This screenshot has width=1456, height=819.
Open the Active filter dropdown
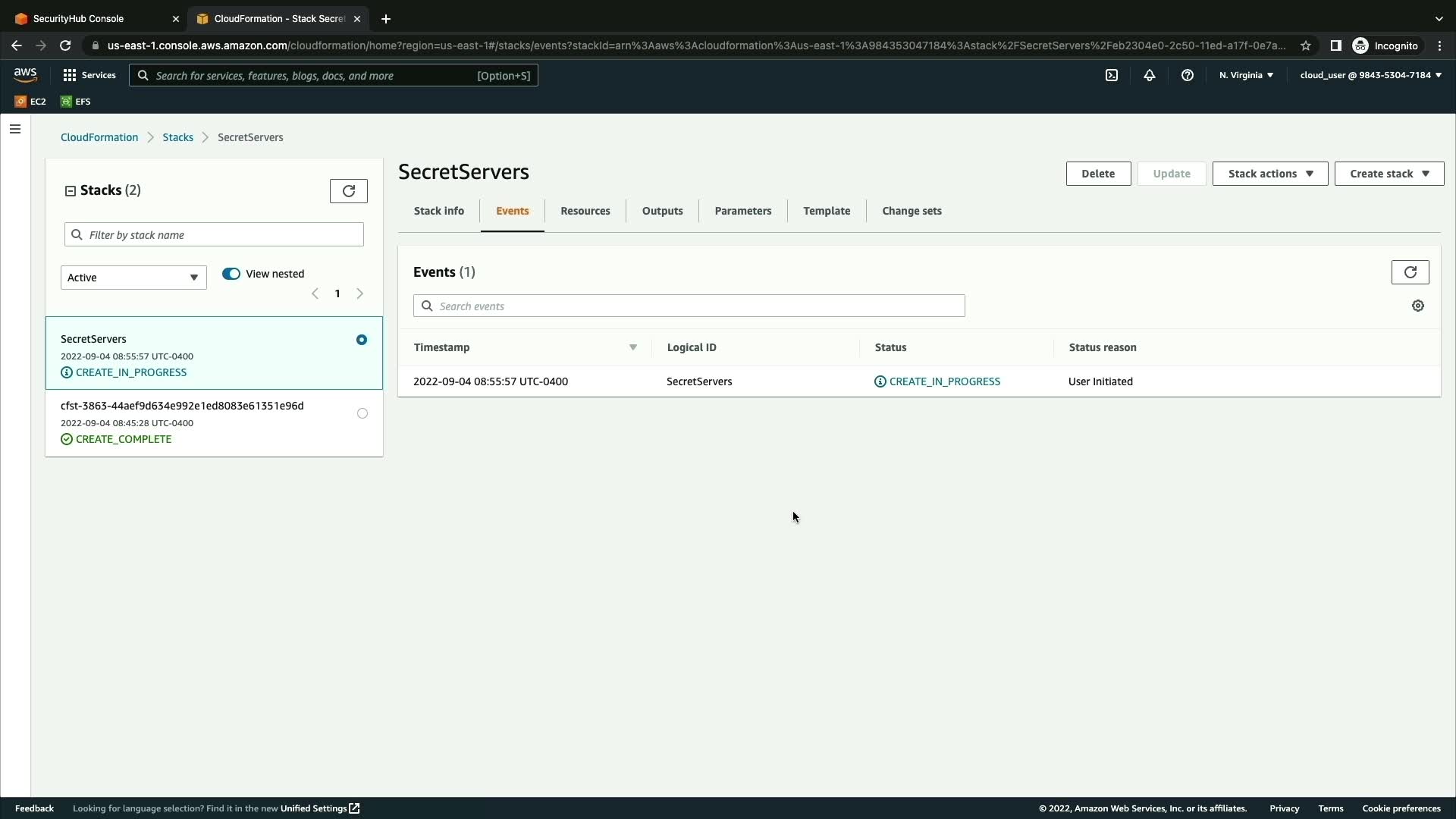133,278
